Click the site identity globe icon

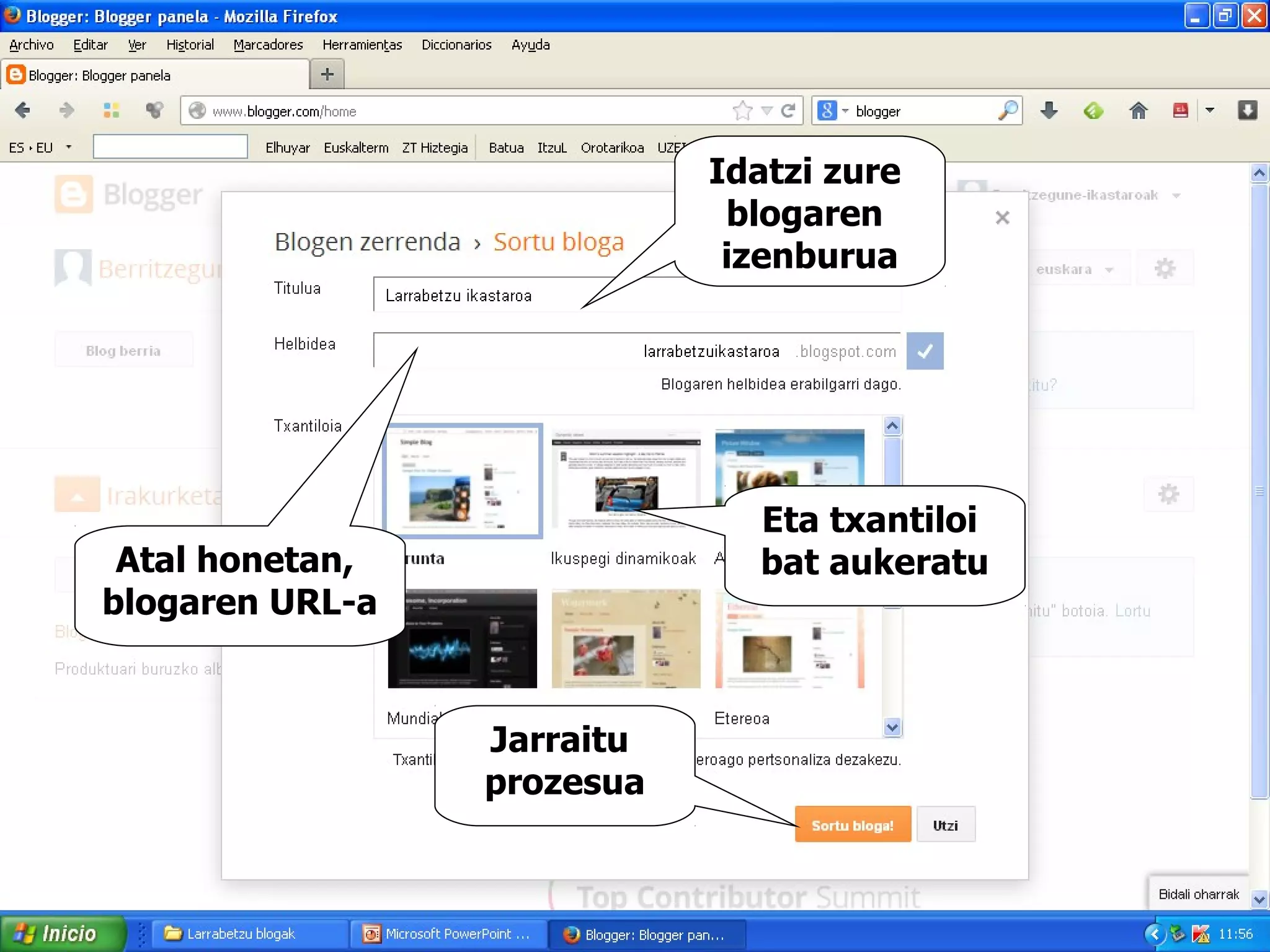click(x=197, y=111)
